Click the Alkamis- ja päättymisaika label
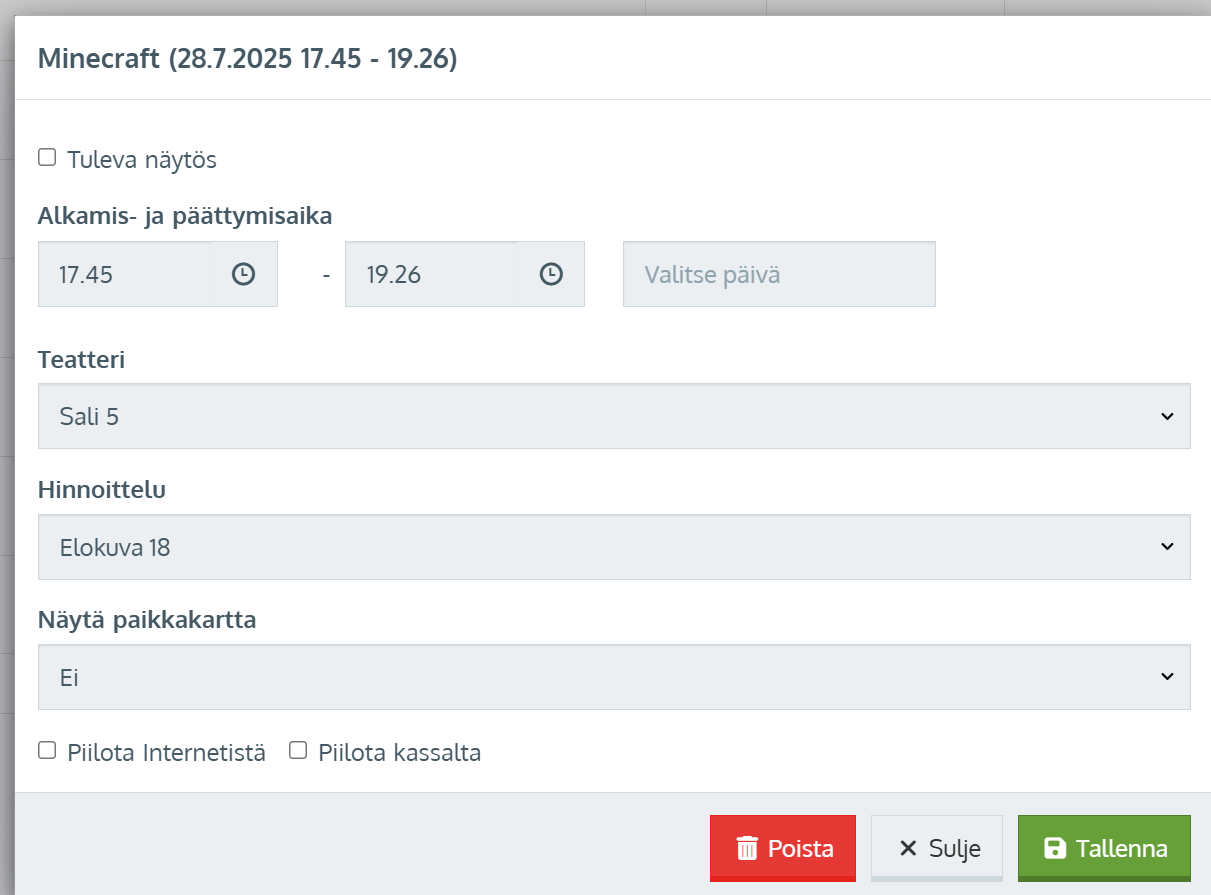Image resolution: width=1211 pixels, height=895 pixels. [185, 216]
